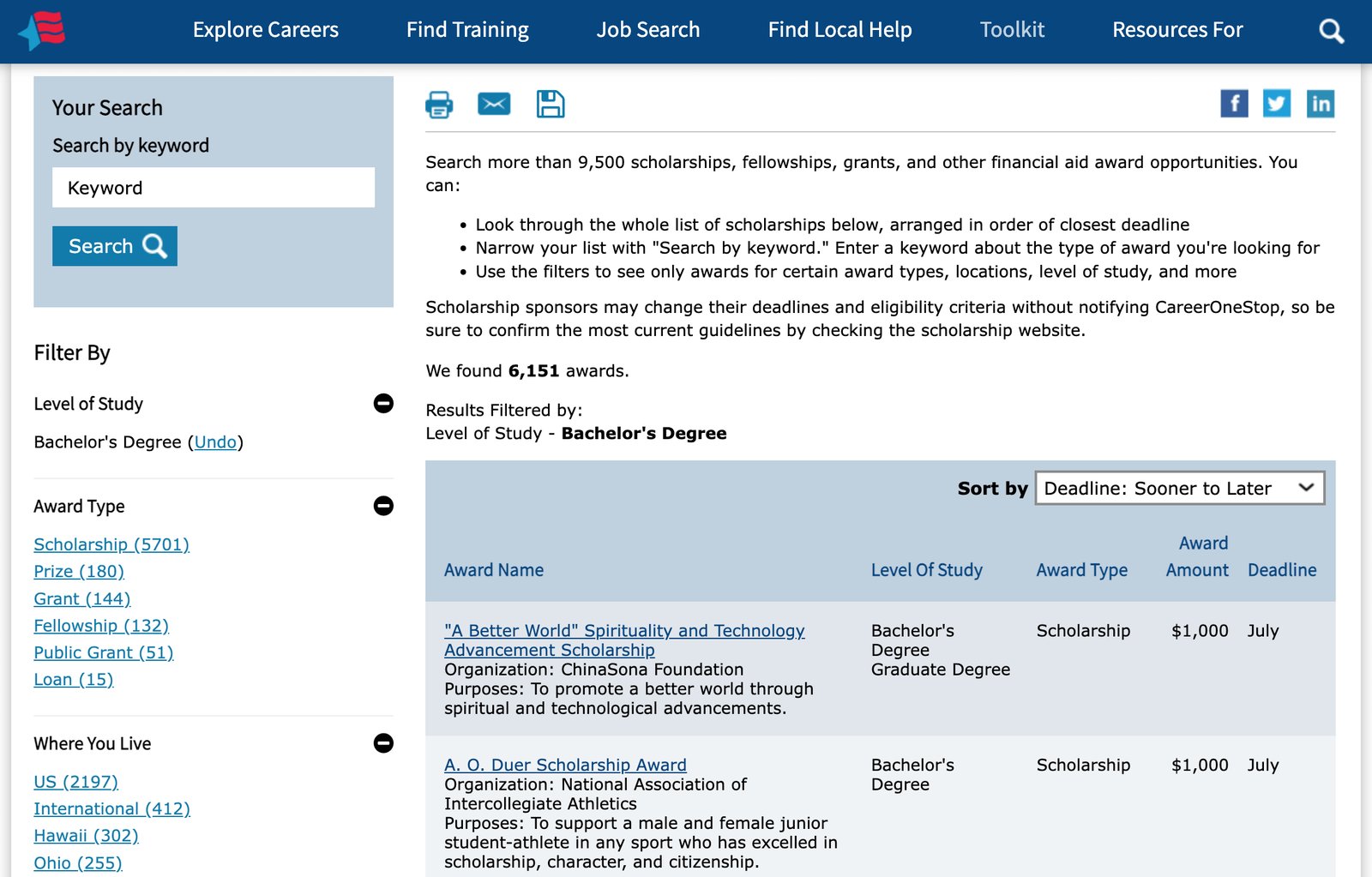This screenshot has height=877, width=1372.
Task: Print the page with printer icon
Action: 439,105
